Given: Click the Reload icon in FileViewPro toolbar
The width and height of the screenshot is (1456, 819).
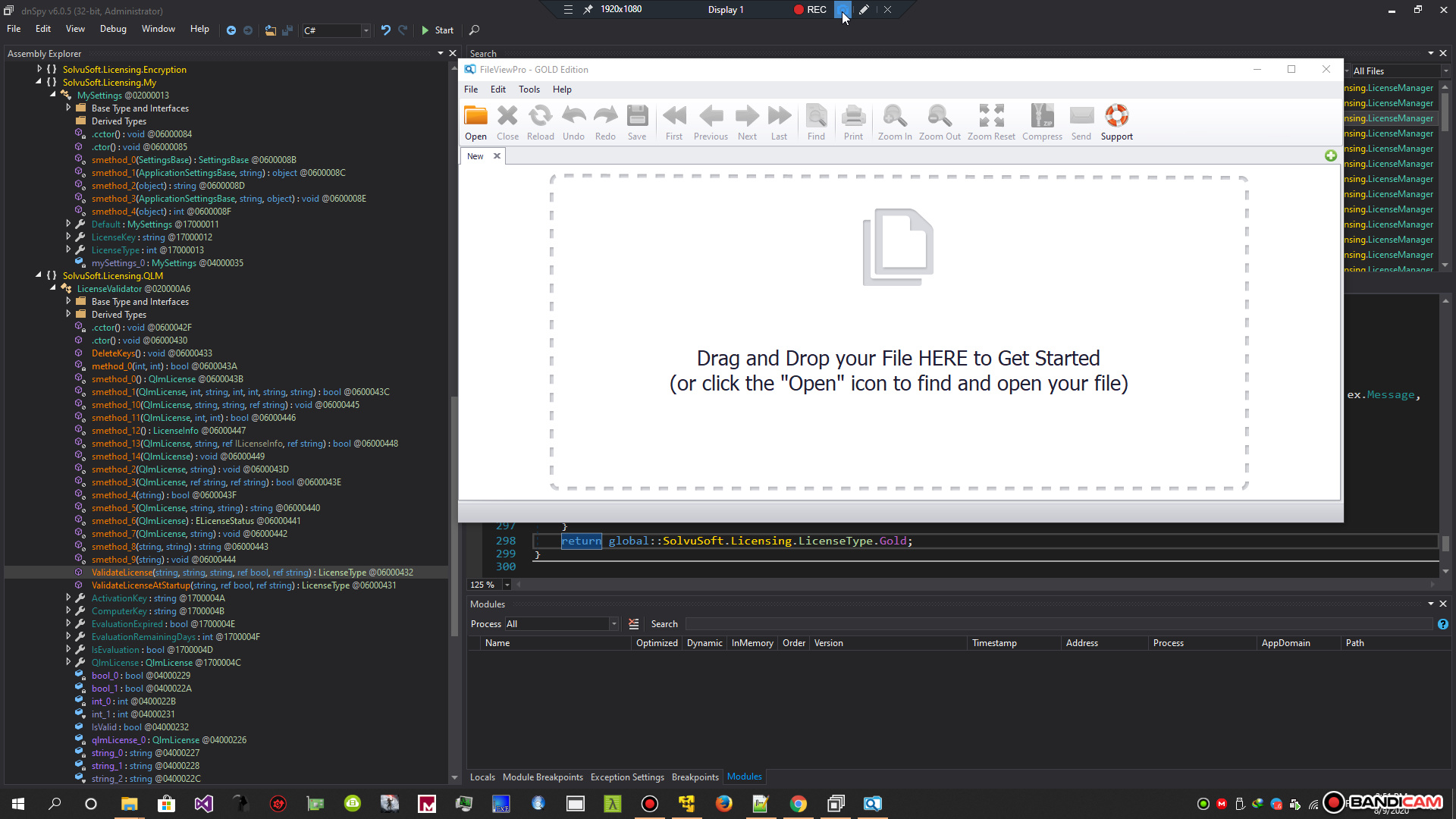Looking at the screenshot, I should click(540, 115).
